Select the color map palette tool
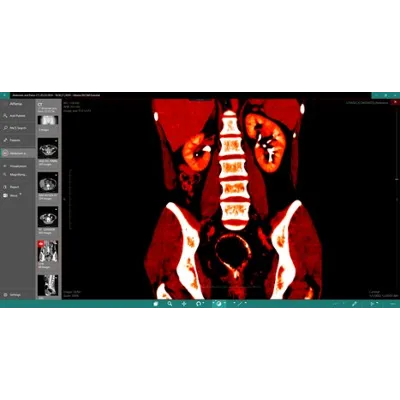This screenshot has height=400, width=400. tap(219, 304)
